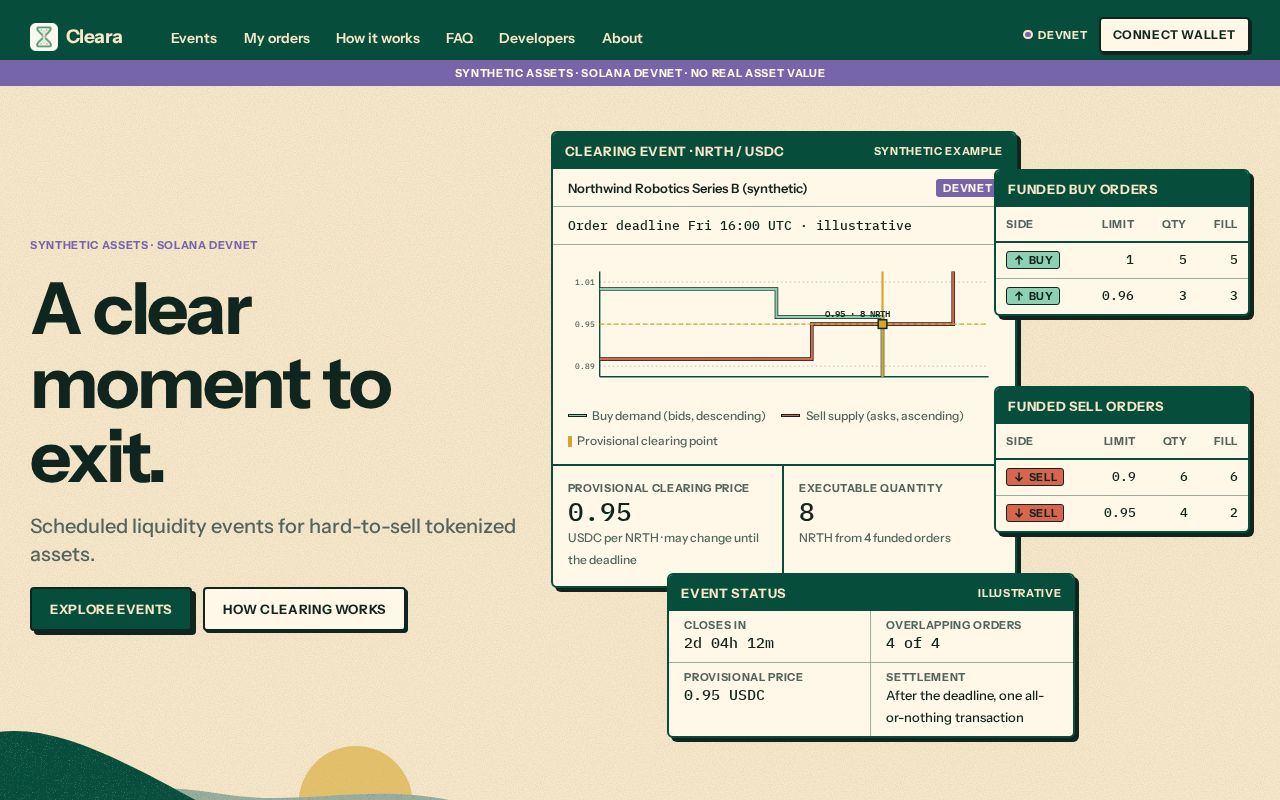Click the 0.96 limit cell in buy orders
1280x800 pixels.
[1118, 296]
